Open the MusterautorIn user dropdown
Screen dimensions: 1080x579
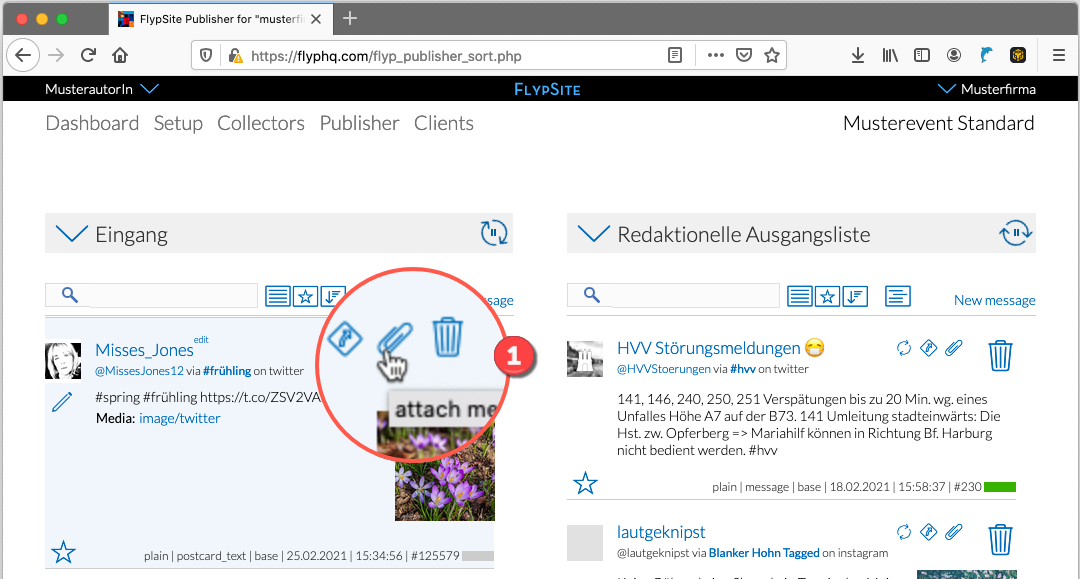[102, 89]
